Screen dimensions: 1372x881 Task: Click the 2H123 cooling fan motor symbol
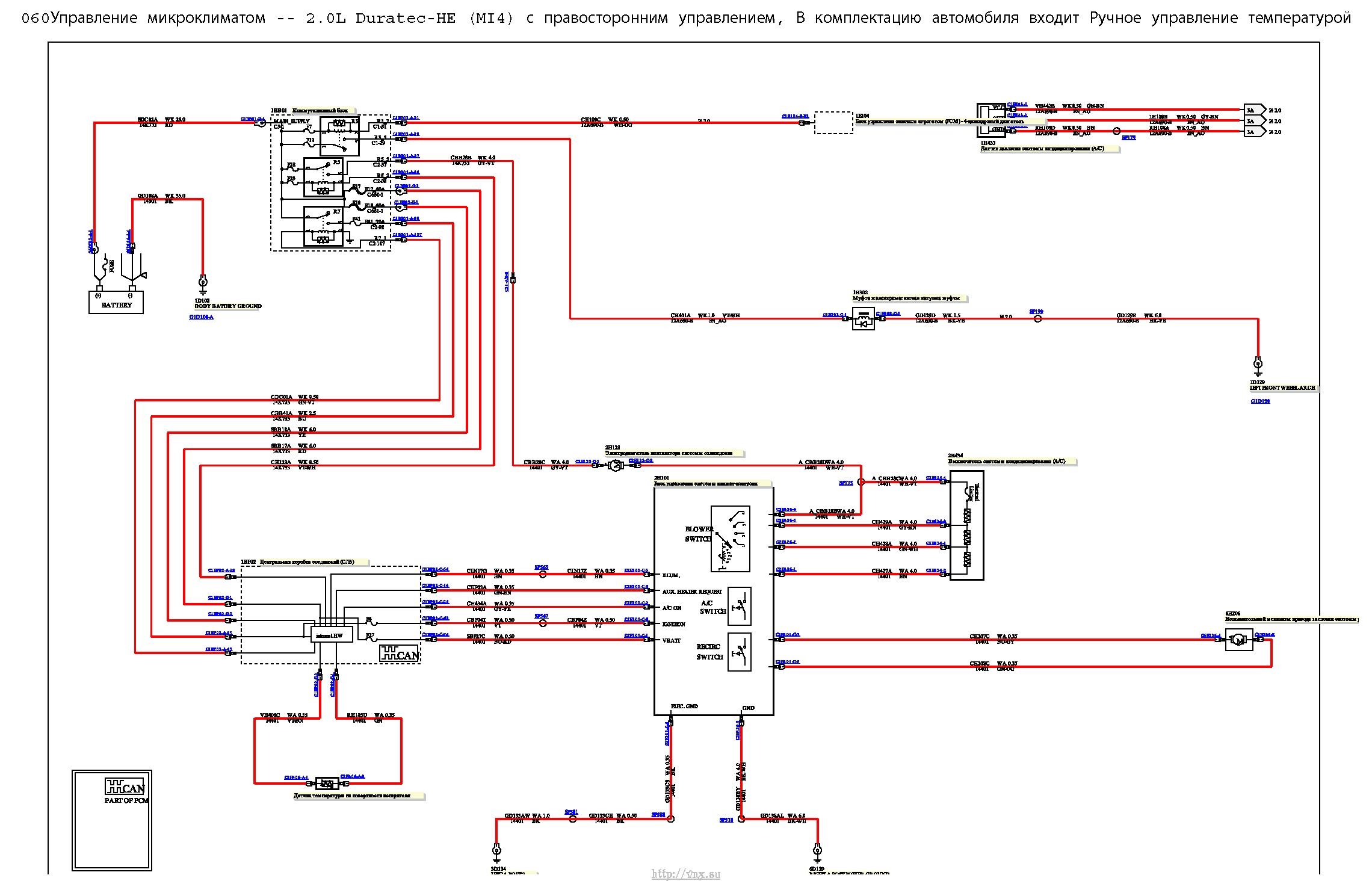tap(615, 465)
